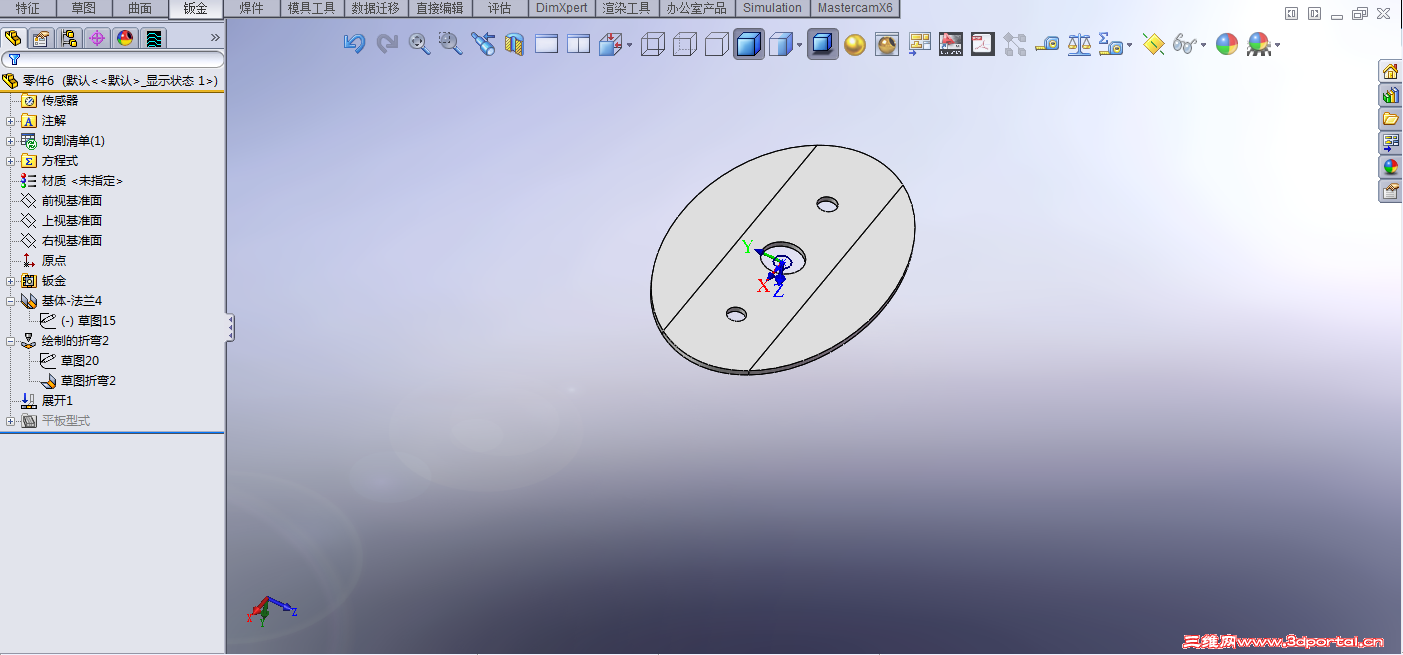Click the Sigma section properties icon

(x=1110, y=44)
